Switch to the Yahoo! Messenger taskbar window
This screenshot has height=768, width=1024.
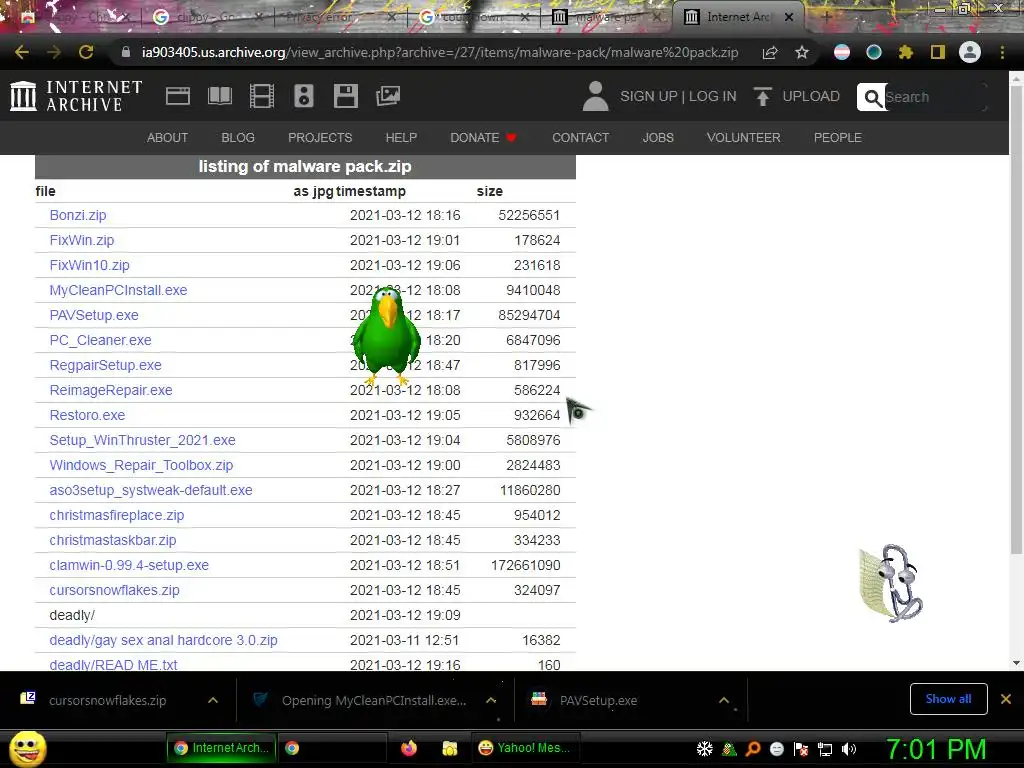click(524, 748)
